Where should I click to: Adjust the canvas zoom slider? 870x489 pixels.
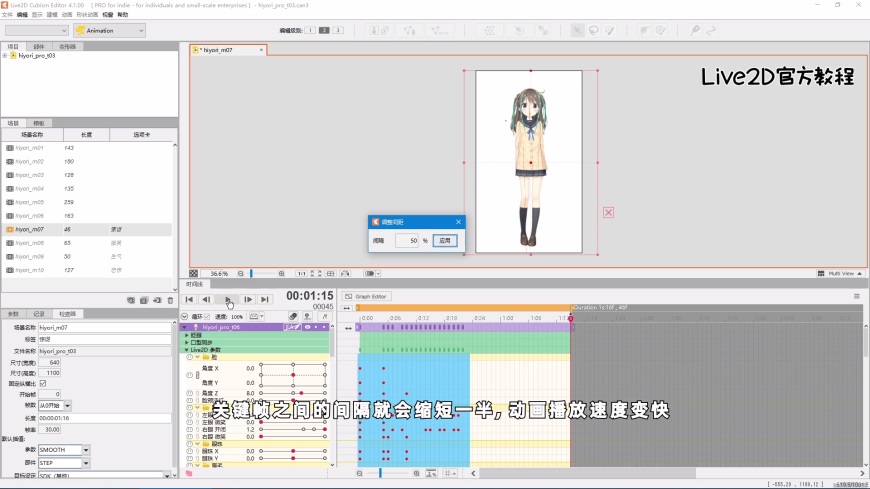click(x=251, y=274)
